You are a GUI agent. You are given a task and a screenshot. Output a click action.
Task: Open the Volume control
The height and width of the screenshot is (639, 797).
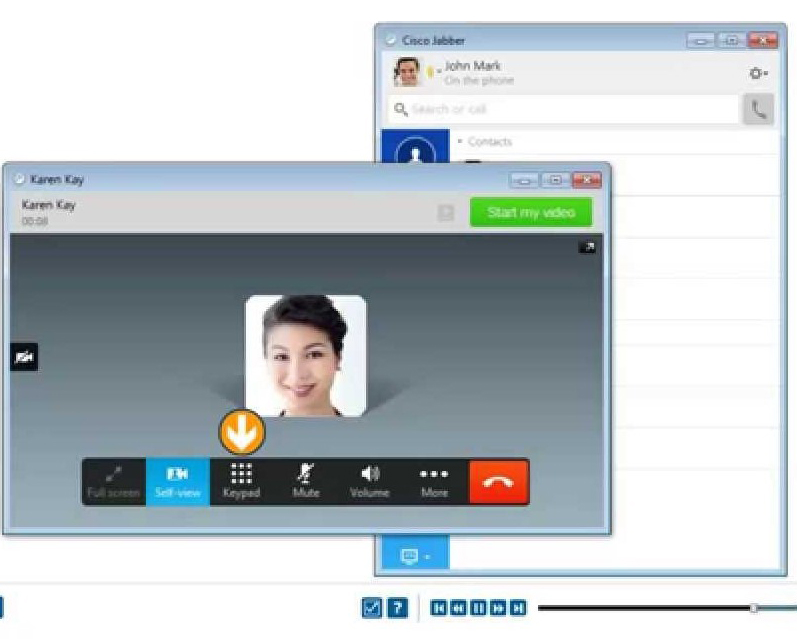tap(370, 481)
